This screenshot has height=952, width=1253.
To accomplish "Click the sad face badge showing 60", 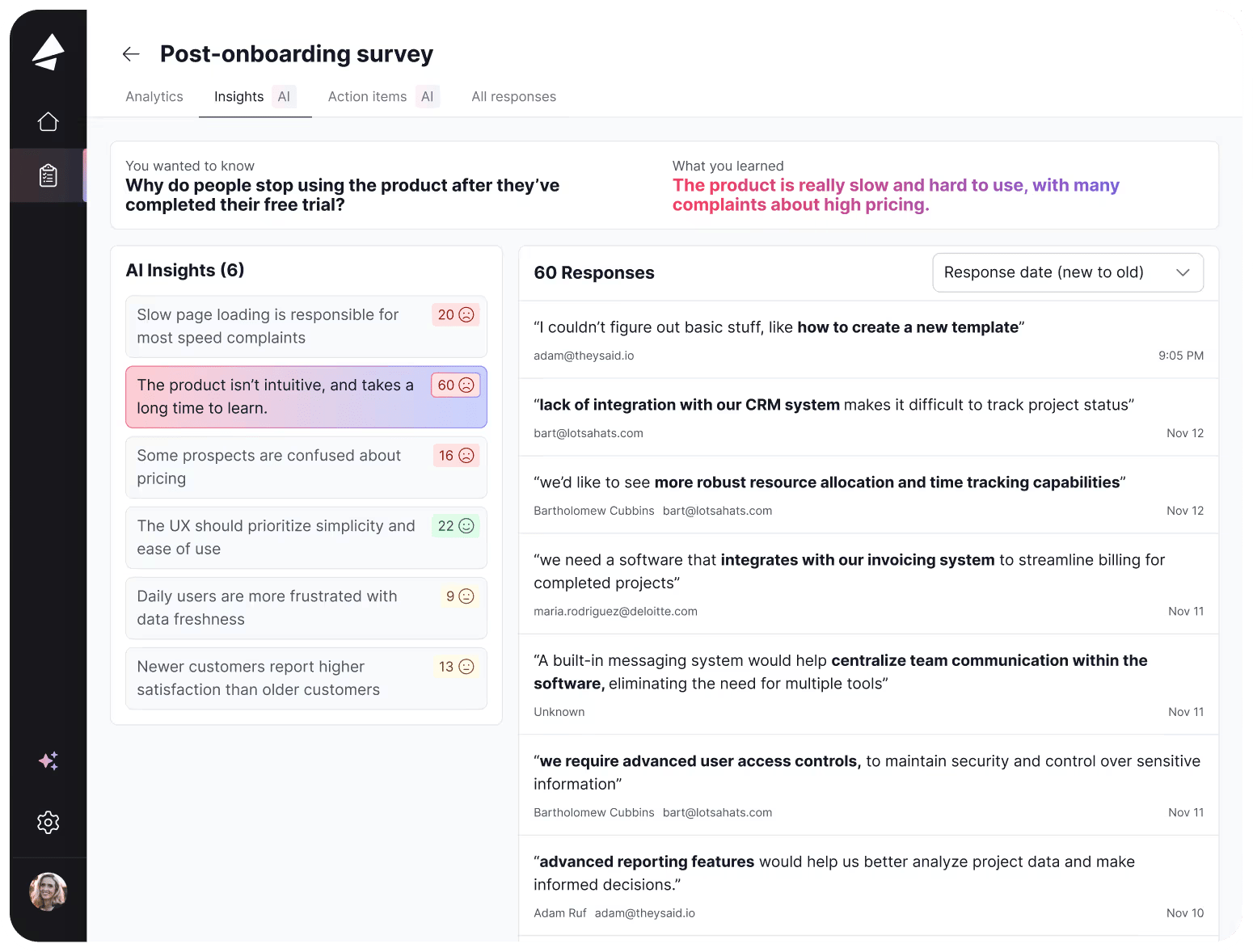I will [456, 385].
